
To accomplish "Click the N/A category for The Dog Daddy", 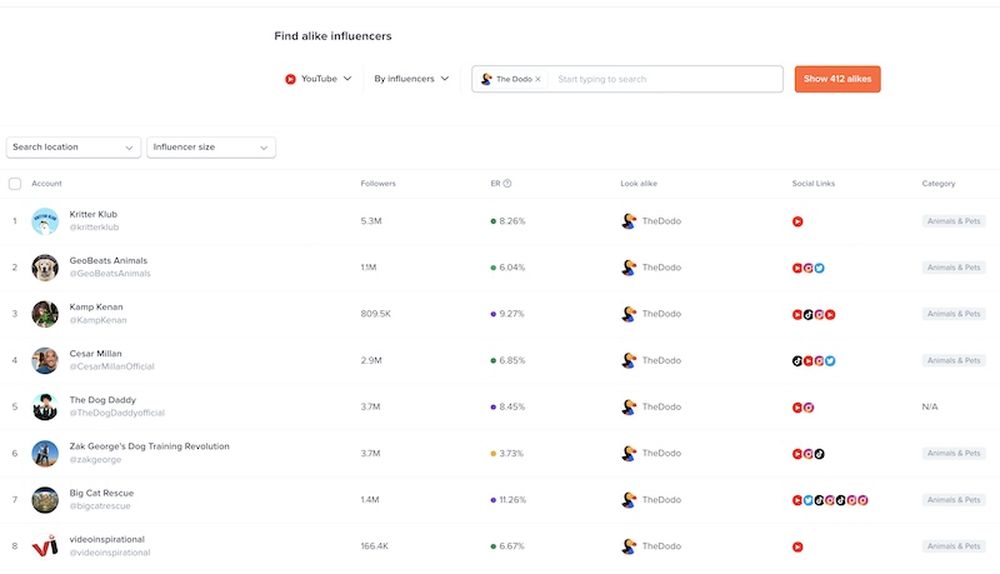I will point(930,407).
